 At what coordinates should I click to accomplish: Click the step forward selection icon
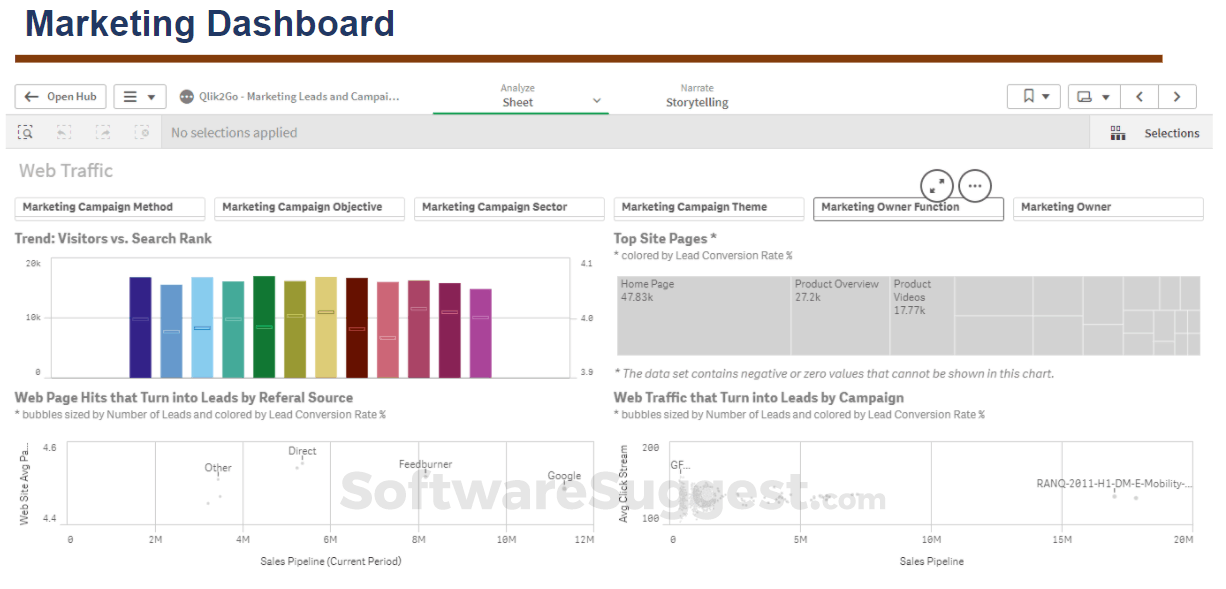(102, 131)
